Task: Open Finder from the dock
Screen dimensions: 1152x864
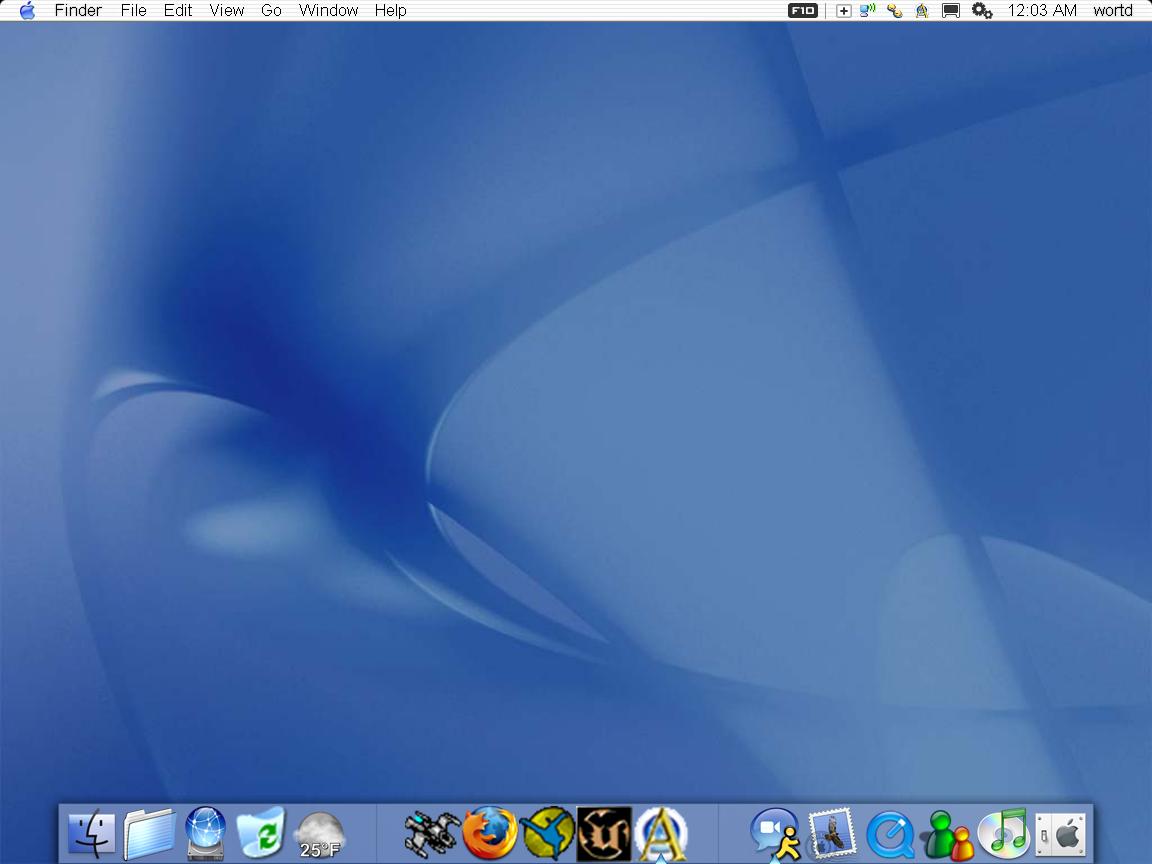Action: click(x=92, y=834)
